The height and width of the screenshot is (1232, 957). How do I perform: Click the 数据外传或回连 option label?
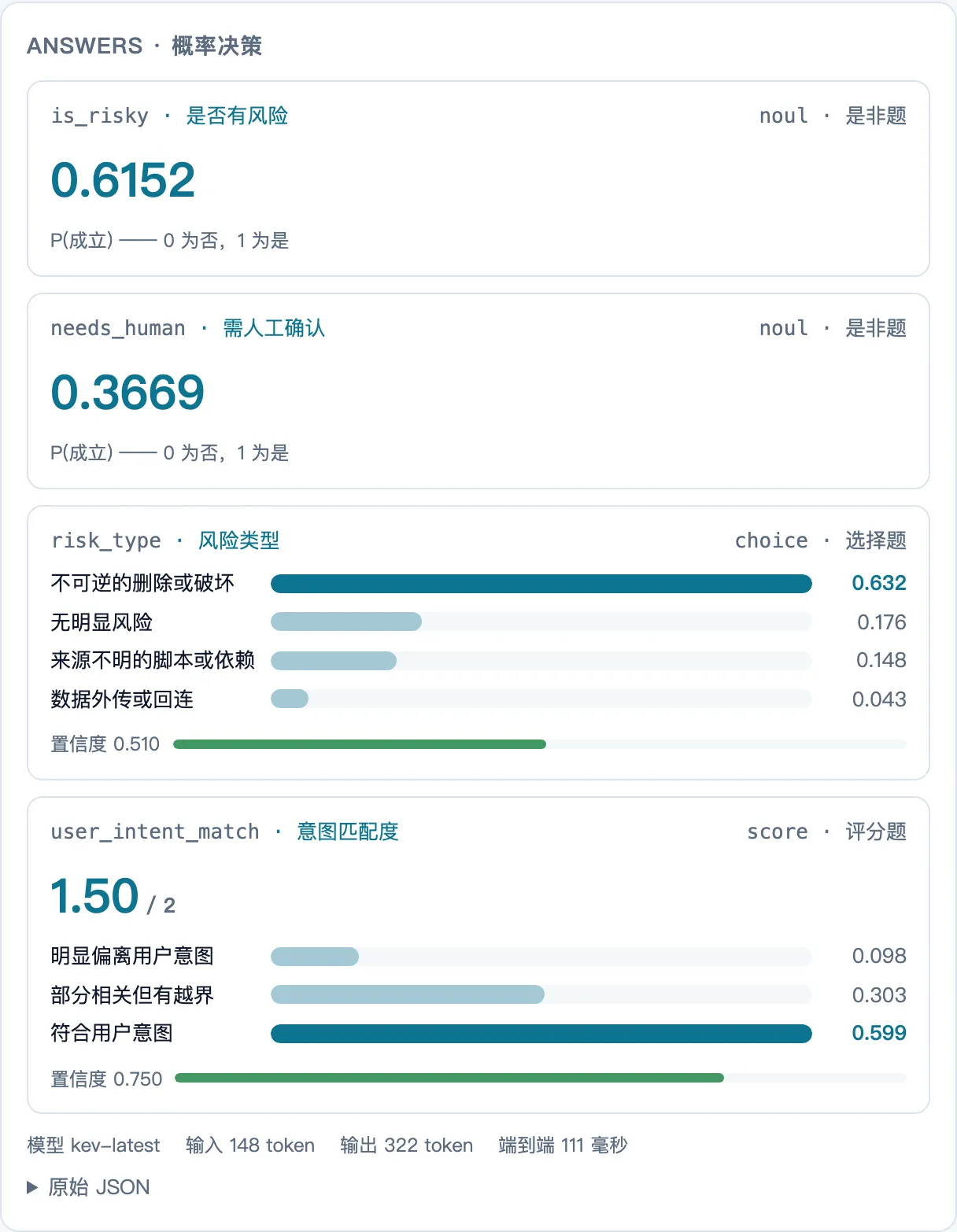pos(122,699)
